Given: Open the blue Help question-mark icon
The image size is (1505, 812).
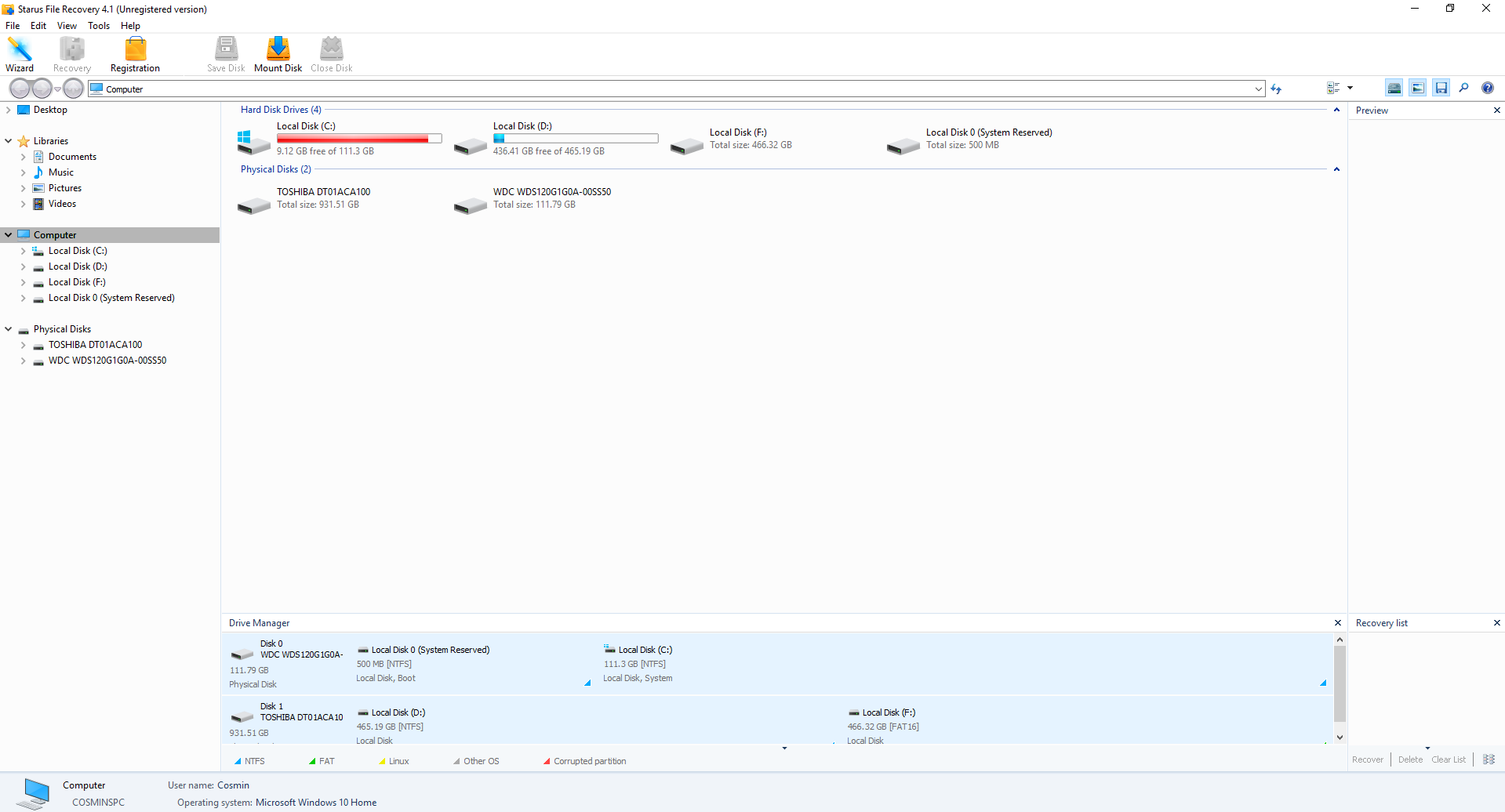Looking at the screenshot, I should (1487, 88).
